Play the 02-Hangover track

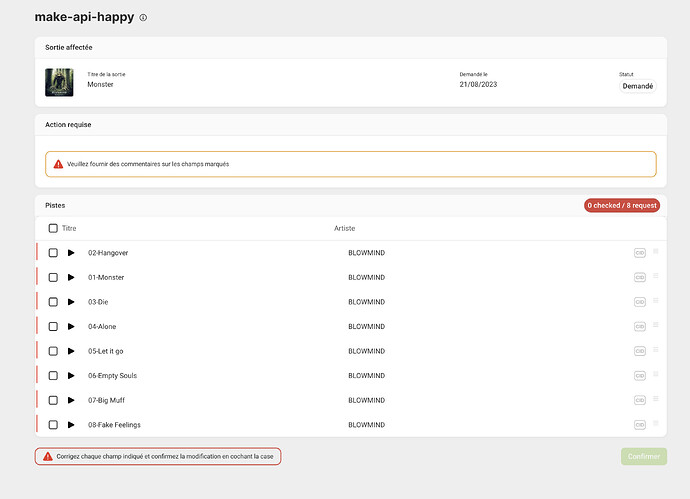coord(71,253)
